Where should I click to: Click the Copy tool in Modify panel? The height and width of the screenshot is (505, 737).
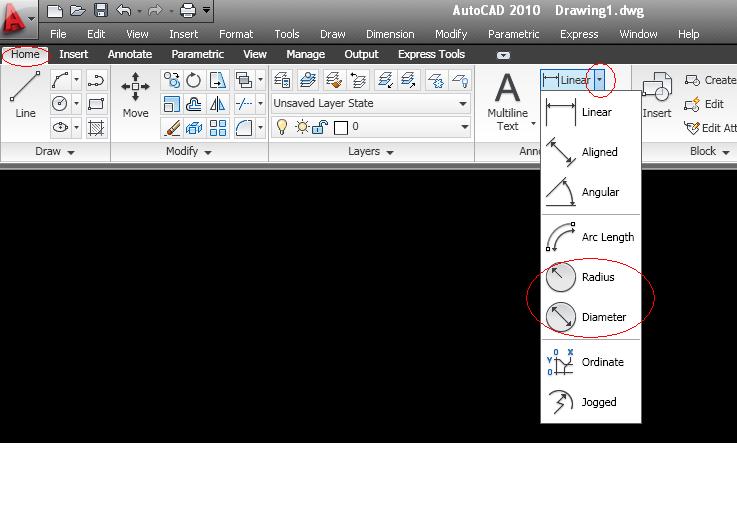click(x=172, y=80)
